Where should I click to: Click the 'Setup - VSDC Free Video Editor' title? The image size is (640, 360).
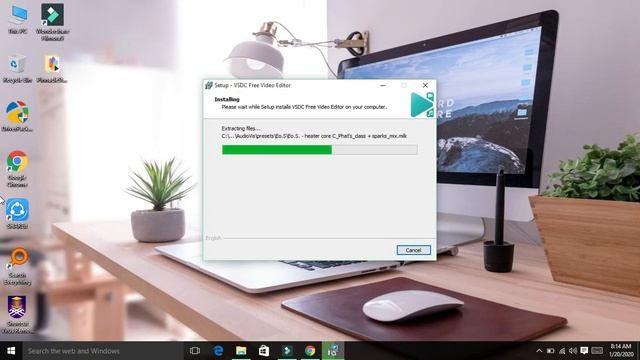[253, 85]
